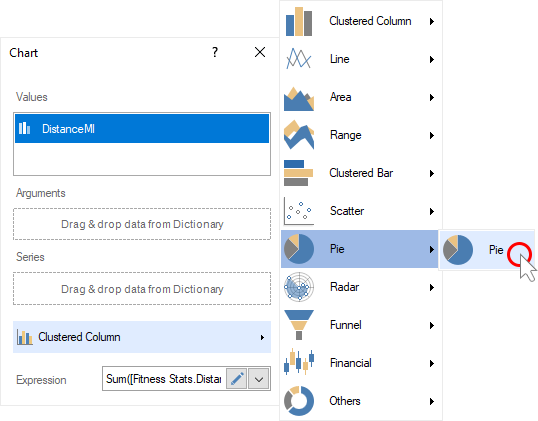This screenshot has width=538, height=421.
Task: Click the Line chart icon
Action: 299,59
